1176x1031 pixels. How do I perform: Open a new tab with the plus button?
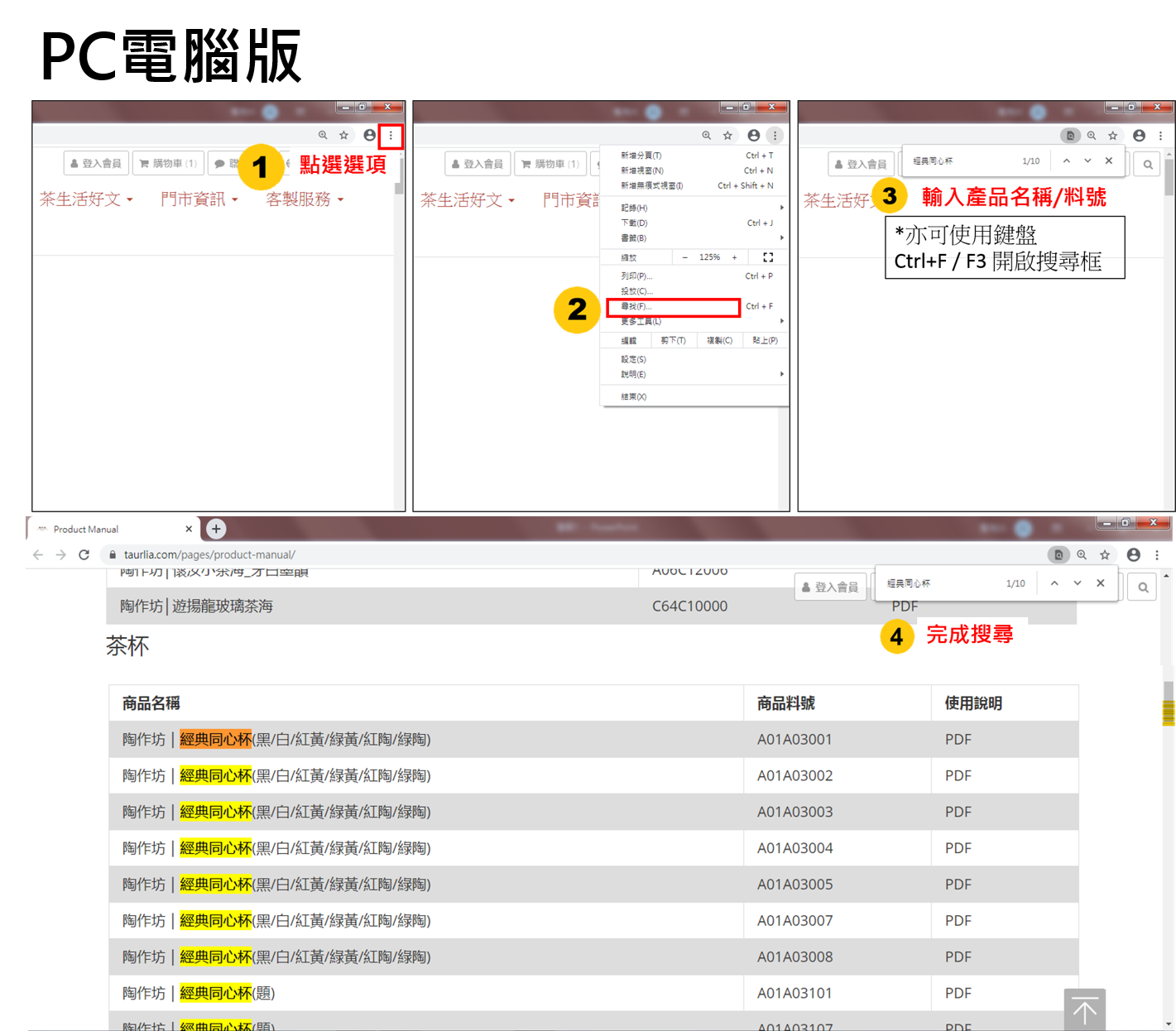click(x=216, y=529)
